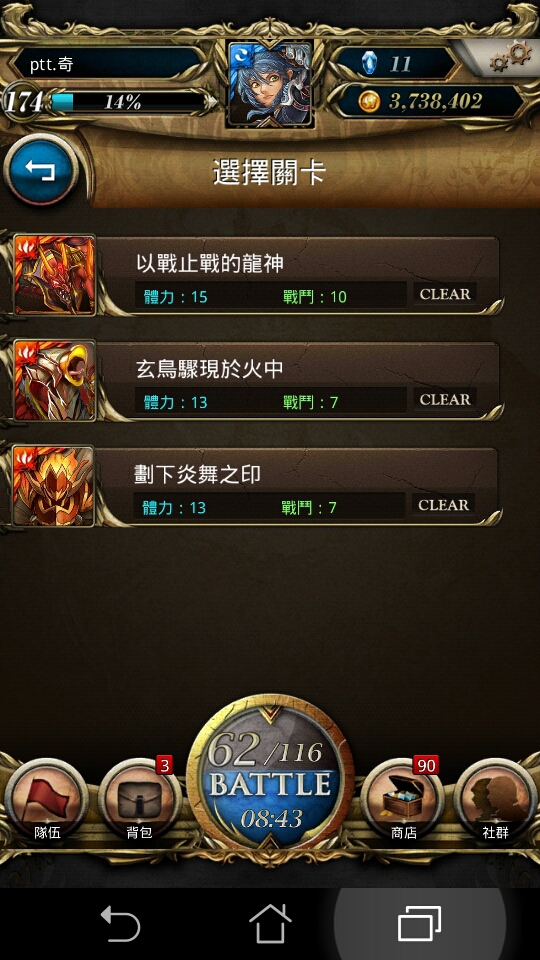The width and height of the screenshot is (540, 960).
Task: Select stage 以戰止戰的龍神
Action: click(x=256, y=275)
